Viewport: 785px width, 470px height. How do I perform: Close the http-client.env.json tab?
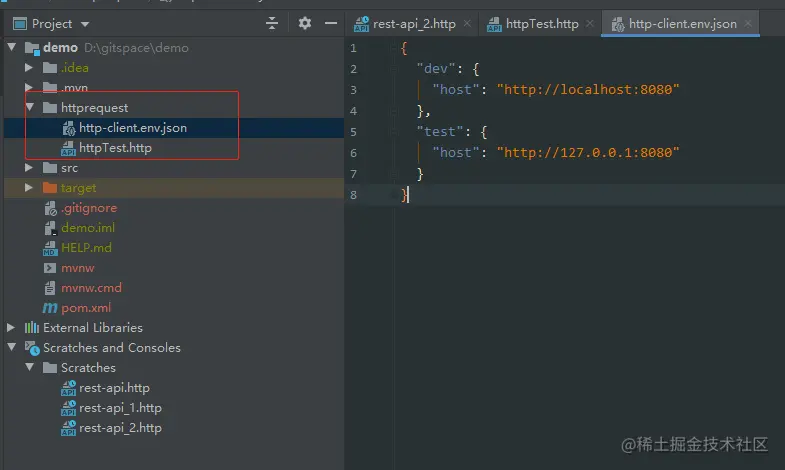747,24
